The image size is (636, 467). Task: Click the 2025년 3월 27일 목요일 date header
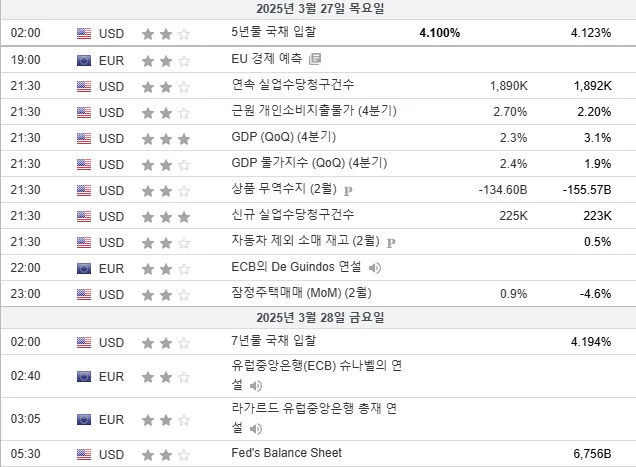(320, 9)
